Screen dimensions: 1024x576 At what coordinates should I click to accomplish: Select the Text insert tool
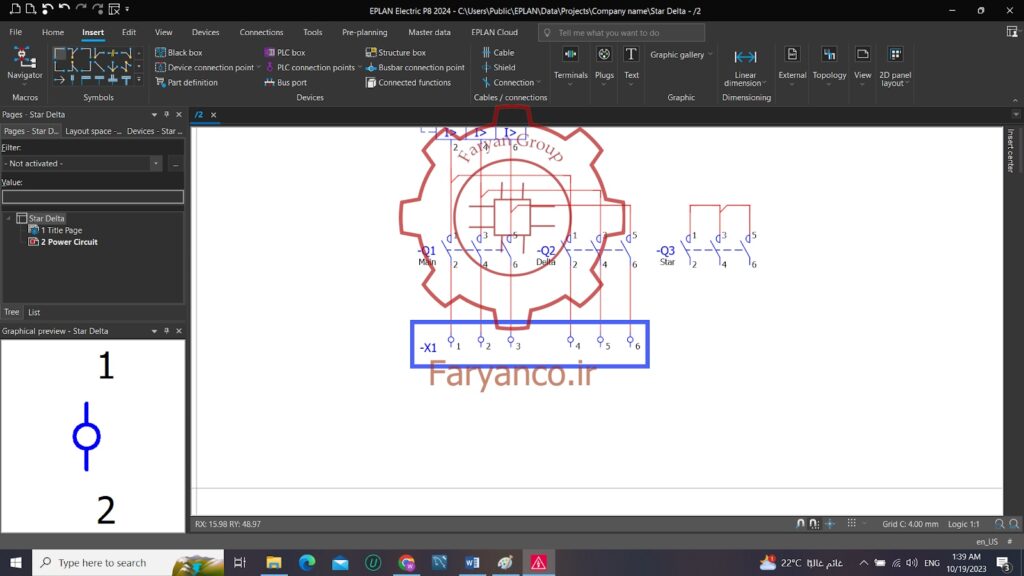[x=631, y=65]
